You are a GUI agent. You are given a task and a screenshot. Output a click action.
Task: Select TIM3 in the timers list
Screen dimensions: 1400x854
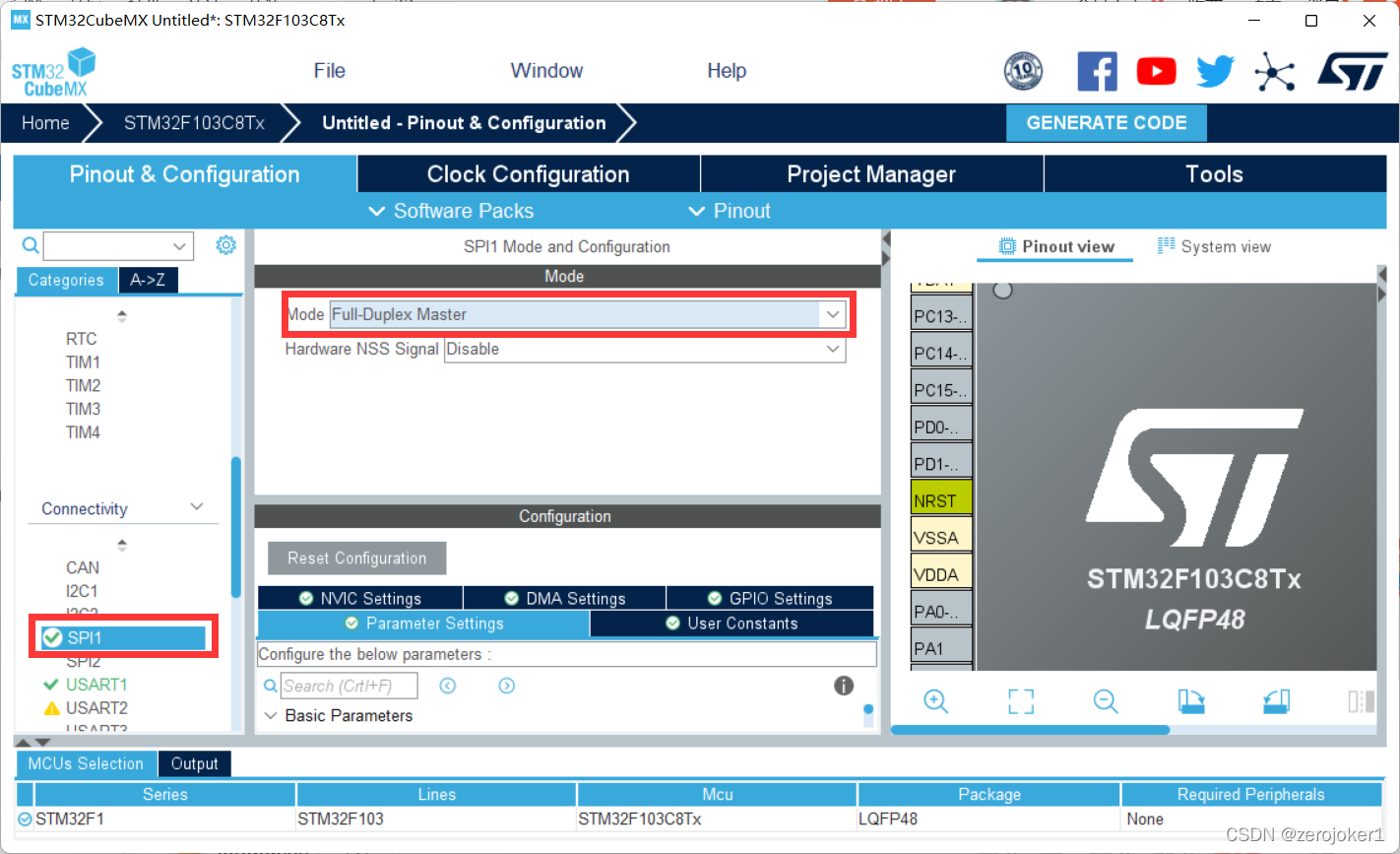pyautogui.click(x=83, y=409)
